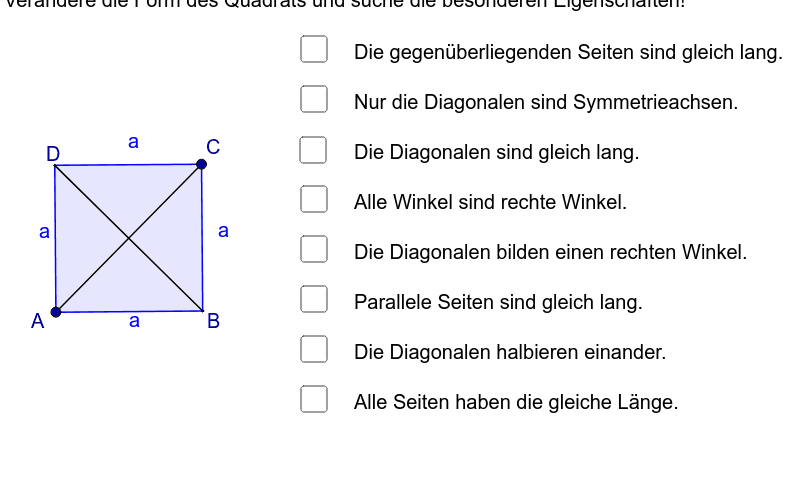
Task: Tick "Die Diagonalen halbieren einander" checkbox
Action: tap(315, 349)
